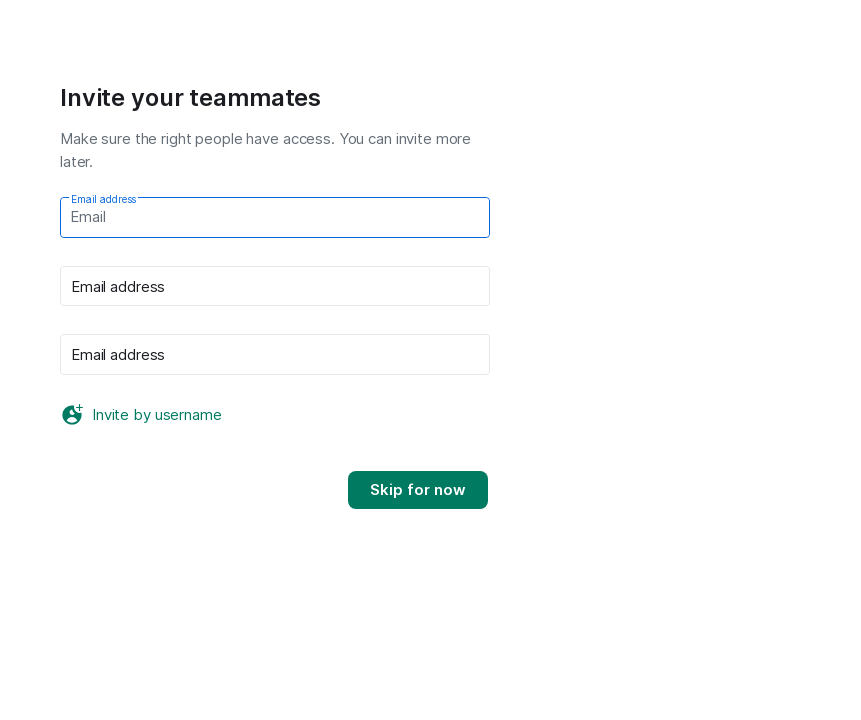This screenshot has height=720, width=861.
Task: Click the email field directly below the focused one
Action: (274, 287)
